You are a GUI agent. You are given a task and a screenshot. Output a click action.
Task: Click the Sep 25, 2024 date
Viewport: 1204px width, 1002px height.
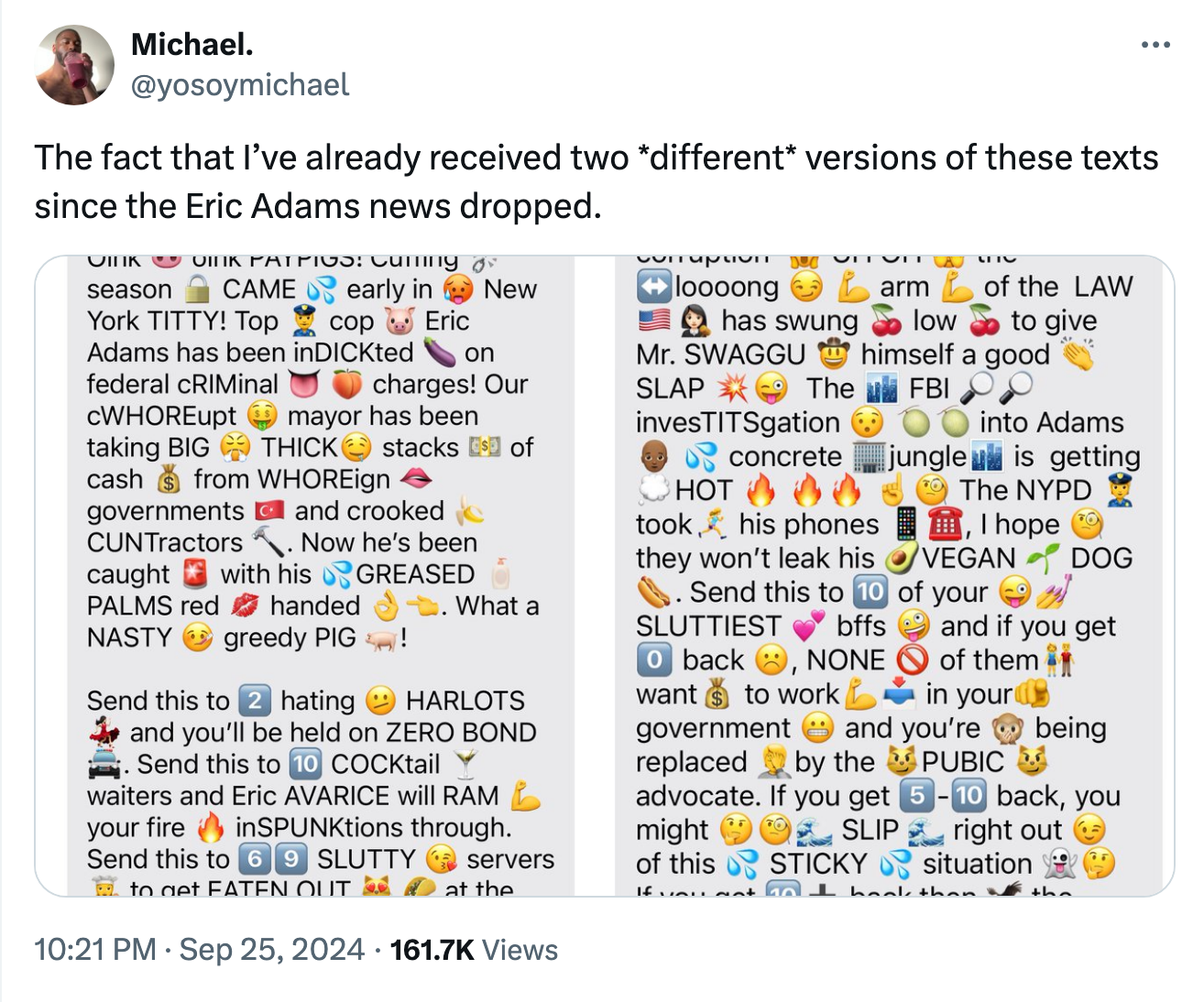coord(271,950)
